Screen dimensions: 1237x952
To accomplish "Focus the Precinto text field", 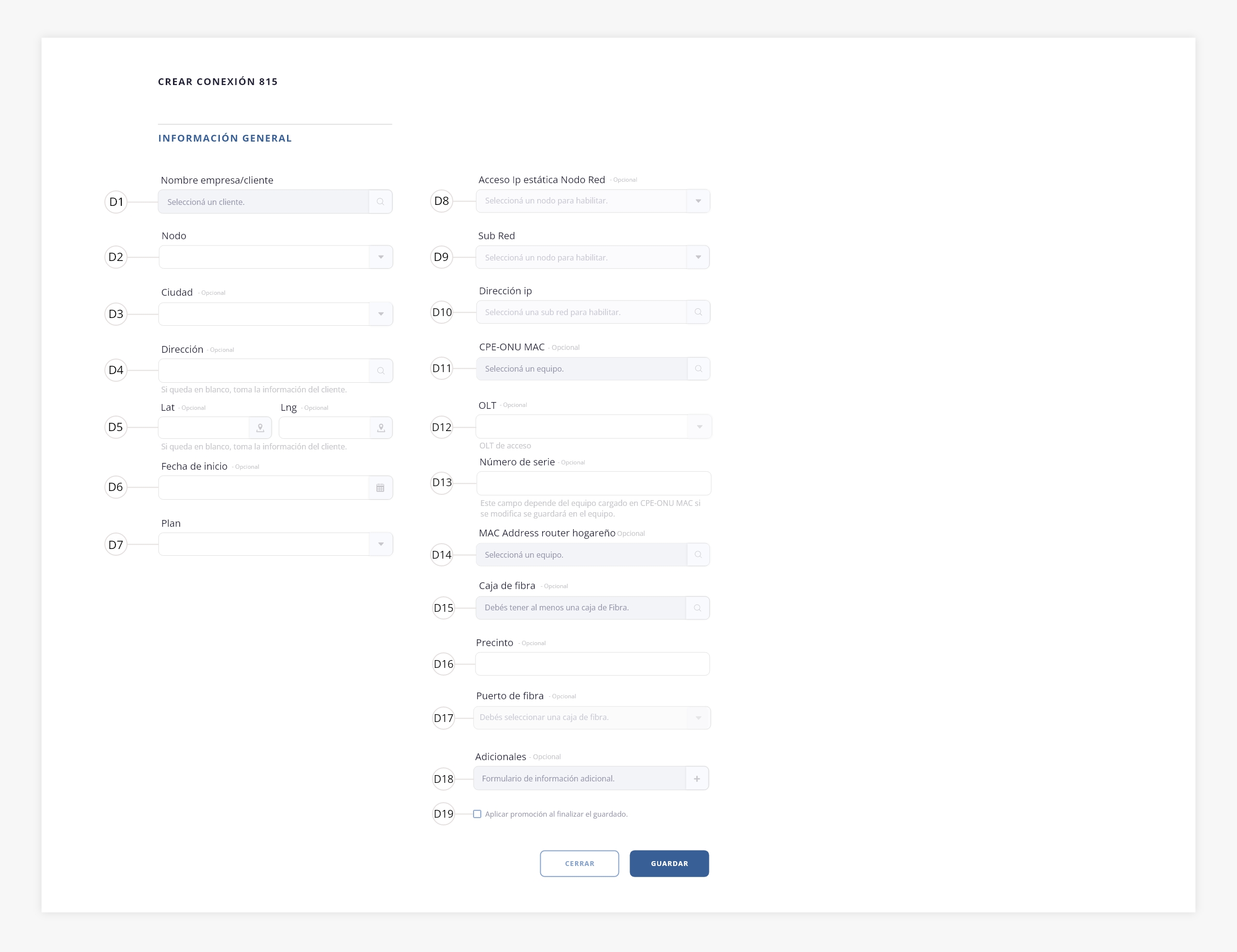I will (x=592, y=664).
